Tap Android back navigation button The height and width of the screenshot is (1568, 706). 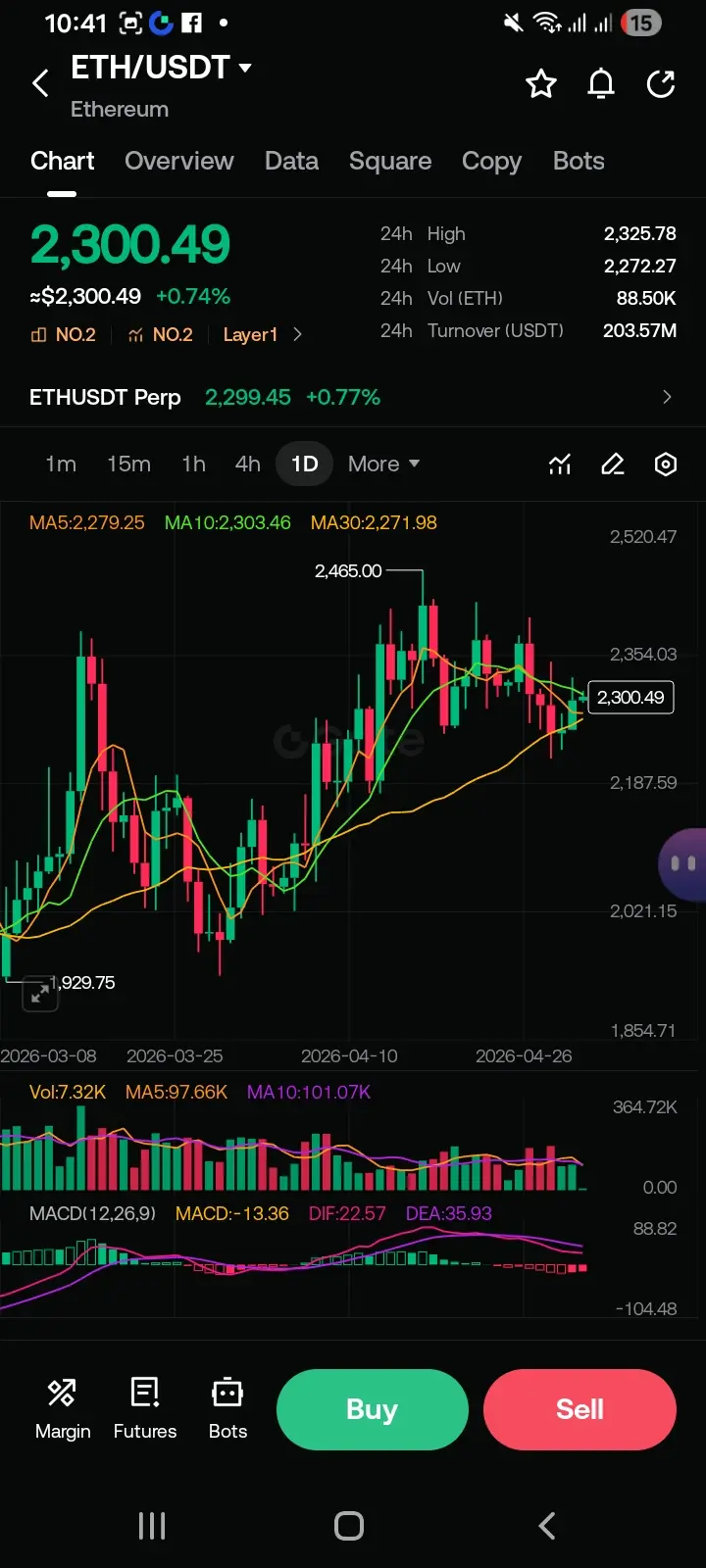pyautogui.click(x=547, y=1526)
